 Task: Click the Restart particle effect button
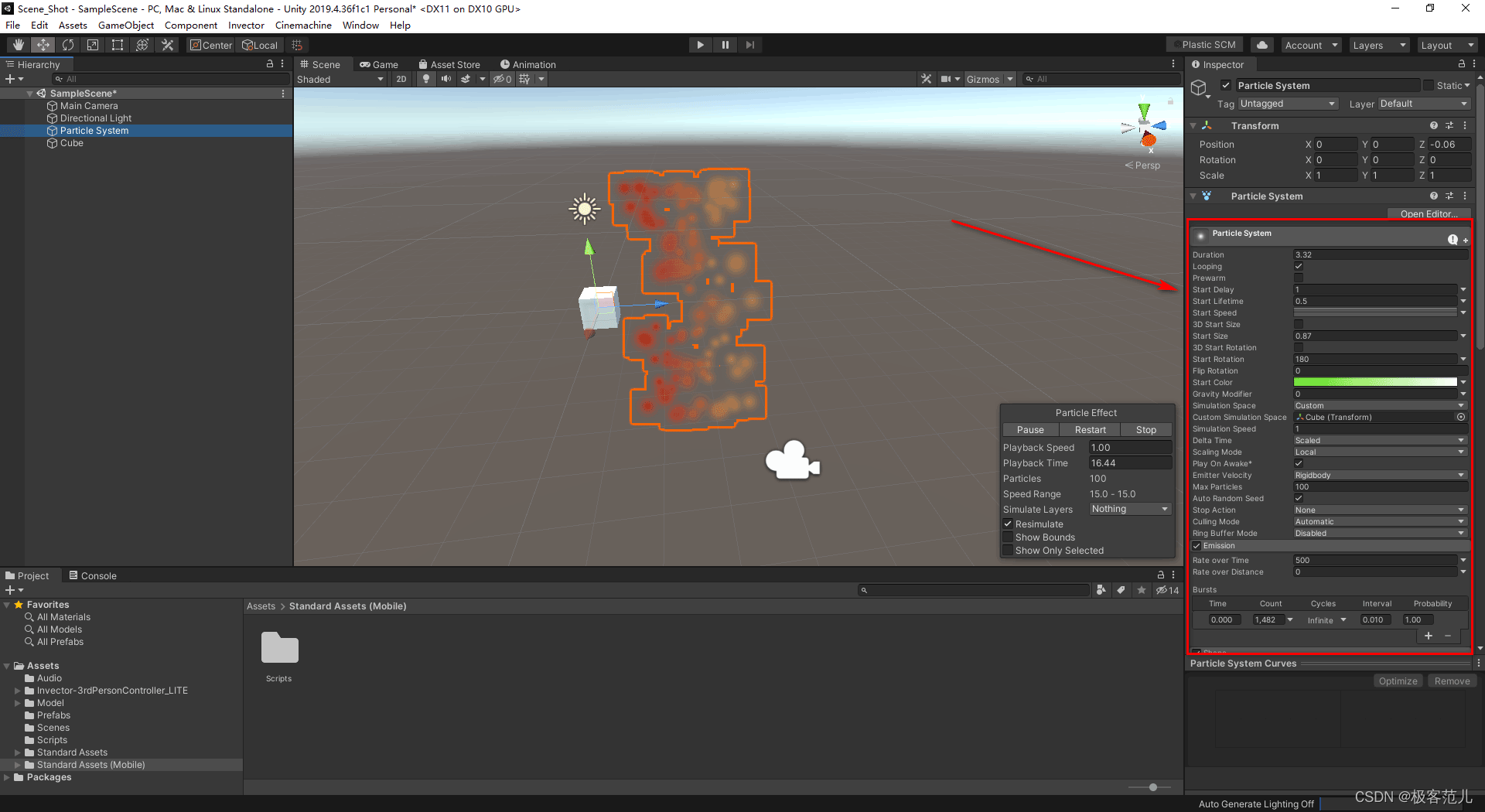[1090, 430]
